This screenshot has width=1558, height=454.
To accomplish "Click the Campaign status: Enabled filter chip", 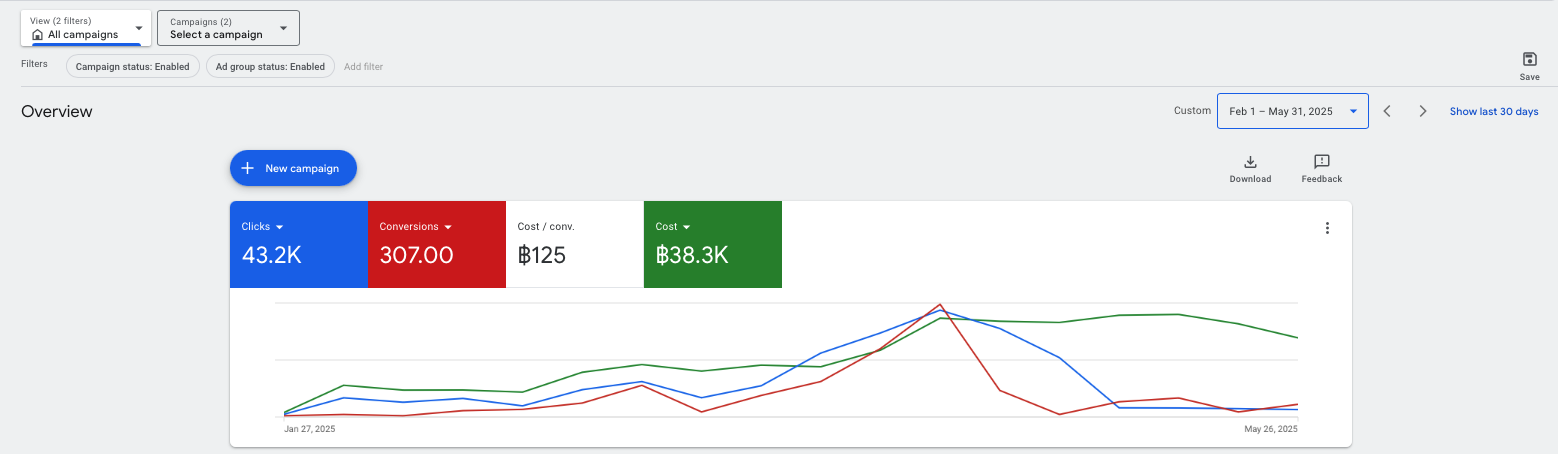I will [x=133, y=66].
